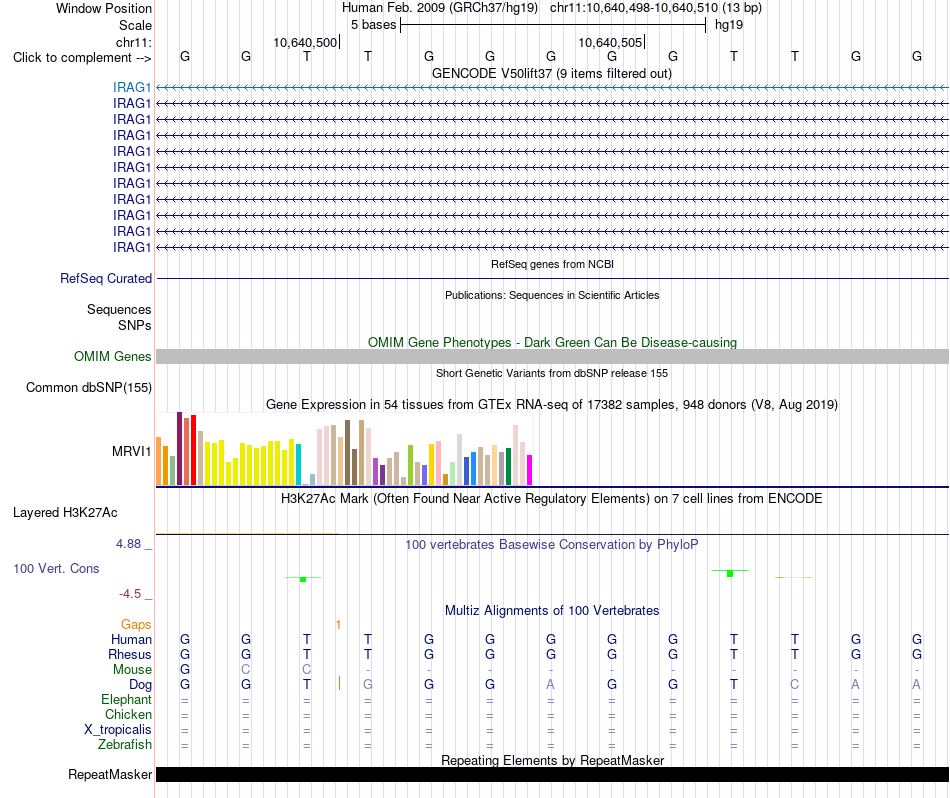Image resolution: width=950 pixels, height=798 pixels.
Task: Click the 100 Vert. Cons label
Action: coord(56,568)
